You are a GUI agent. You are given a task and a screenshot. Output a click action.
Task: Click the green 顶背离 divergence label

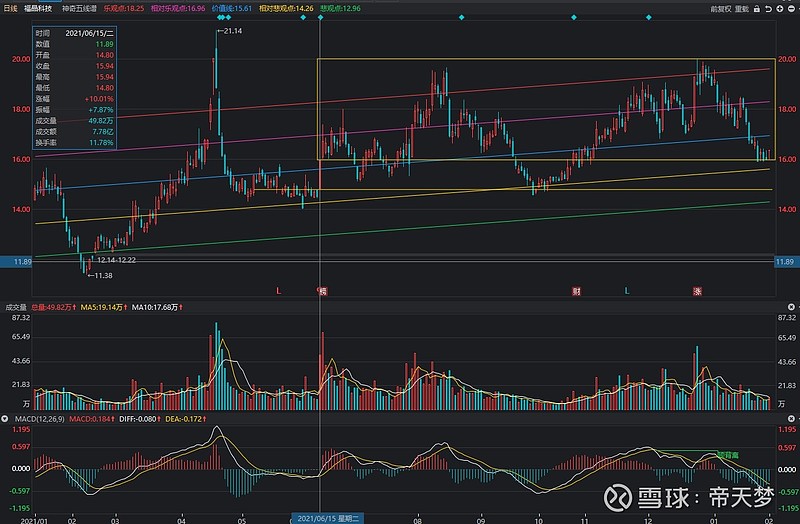point(727,455)
